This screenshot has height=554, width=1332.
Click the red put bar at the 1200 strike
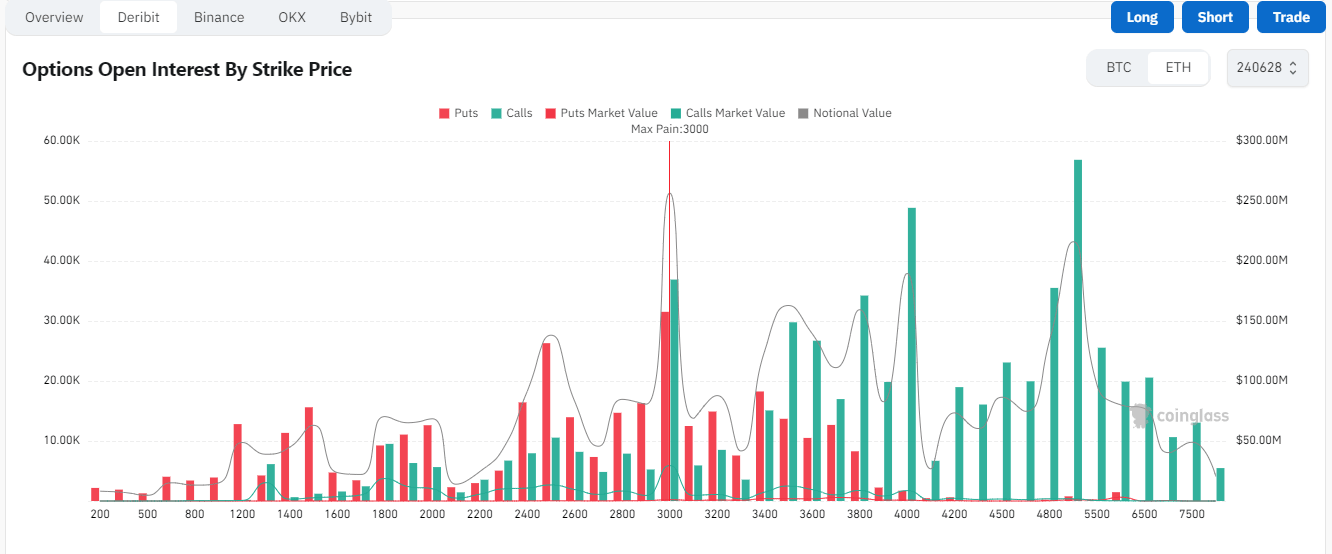tap(238, 462)
